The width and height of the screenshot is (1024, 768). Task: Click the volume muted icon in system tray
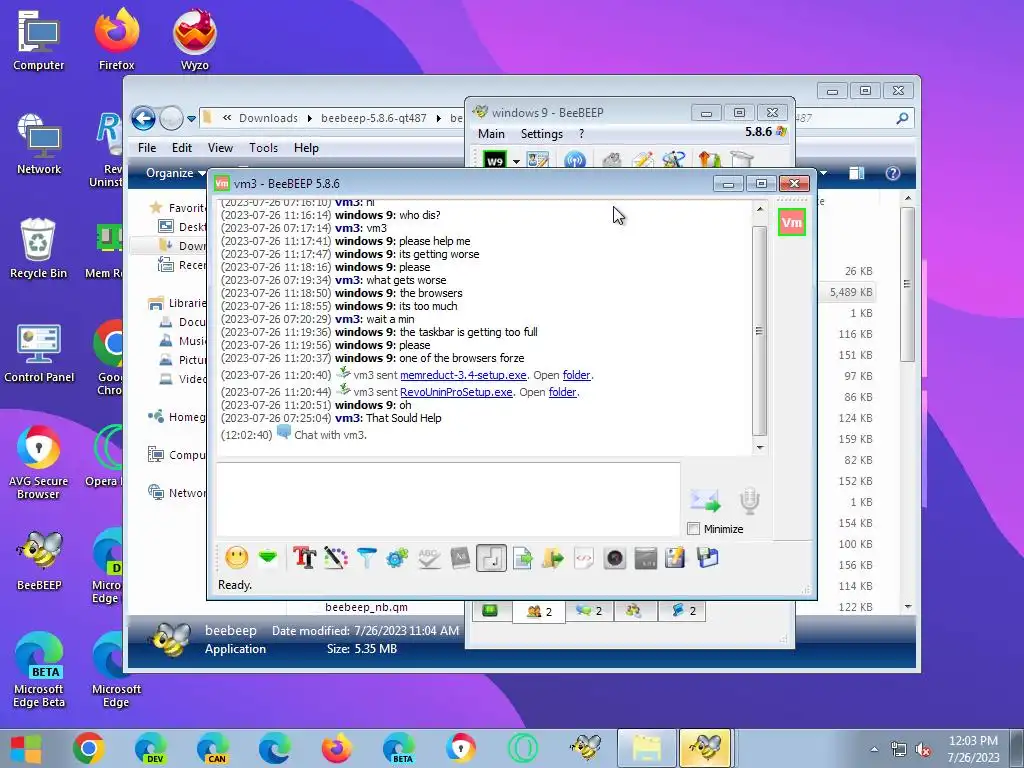[x=923, y=749]
